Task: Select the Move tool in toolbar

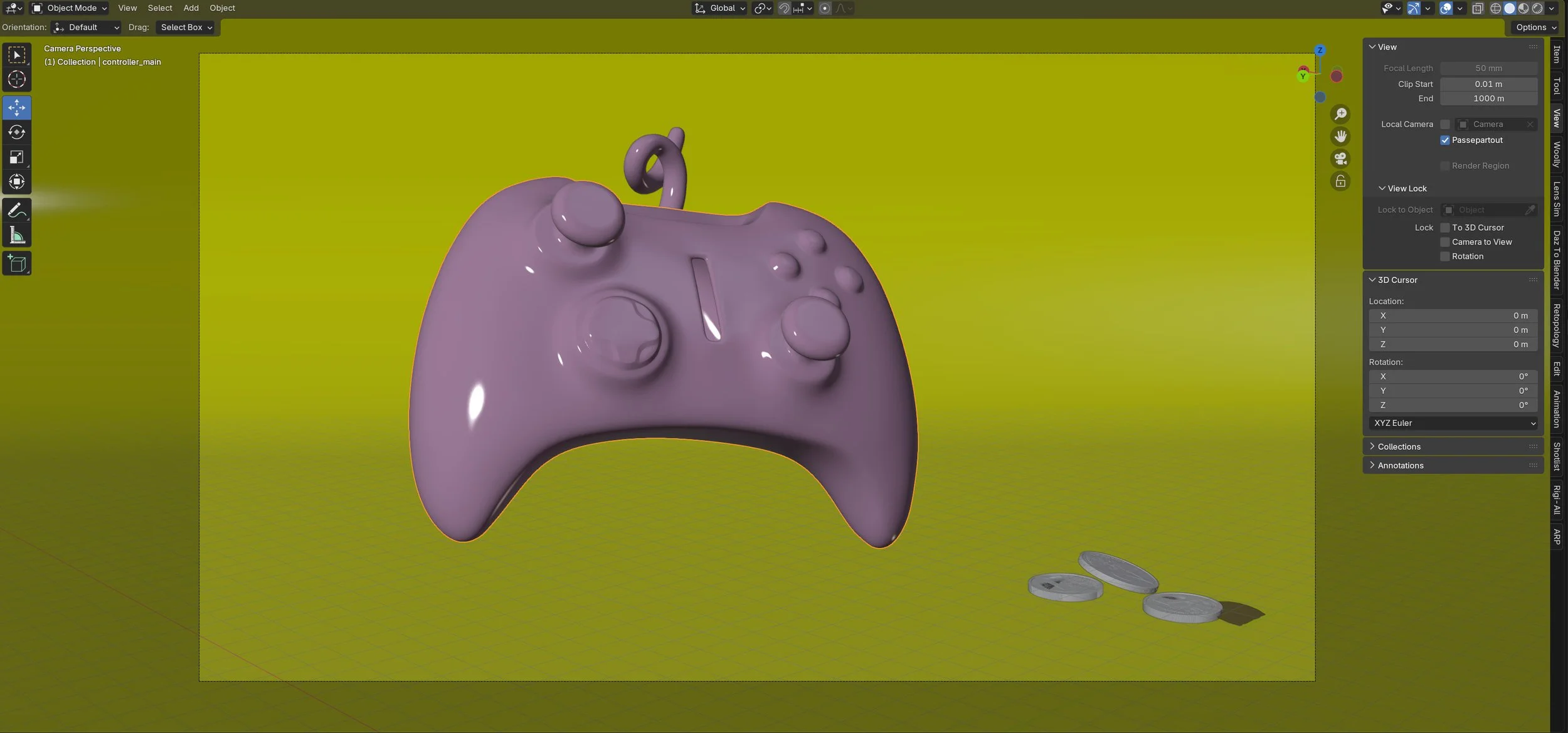Action: coord(17,108)
